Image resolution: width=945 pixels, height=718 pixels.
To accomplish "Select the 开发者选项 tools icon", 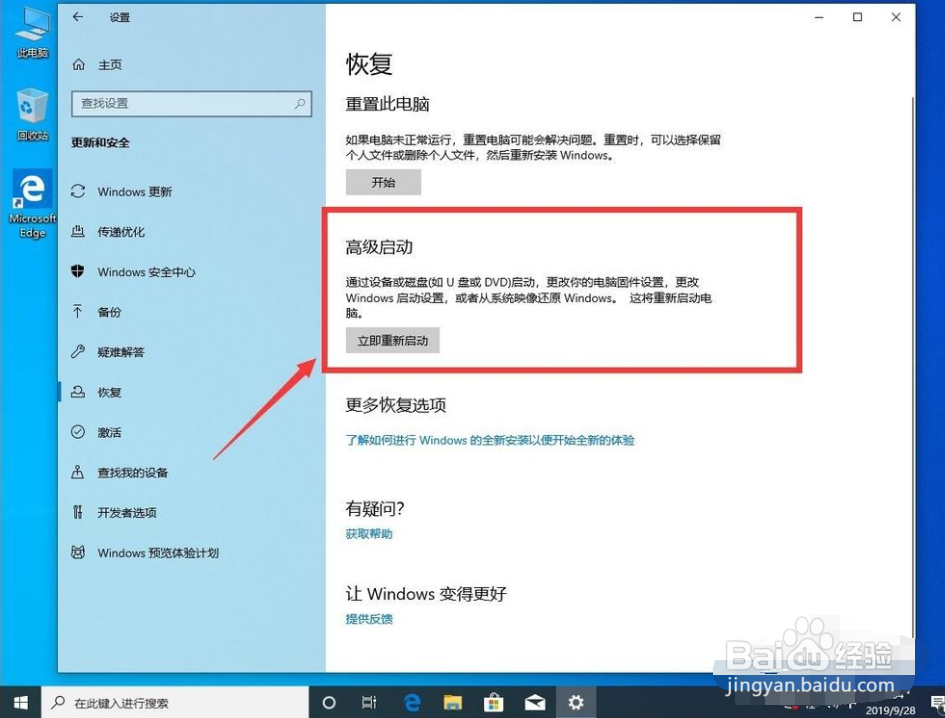I will pyautogui.click(x=78, y=512).
